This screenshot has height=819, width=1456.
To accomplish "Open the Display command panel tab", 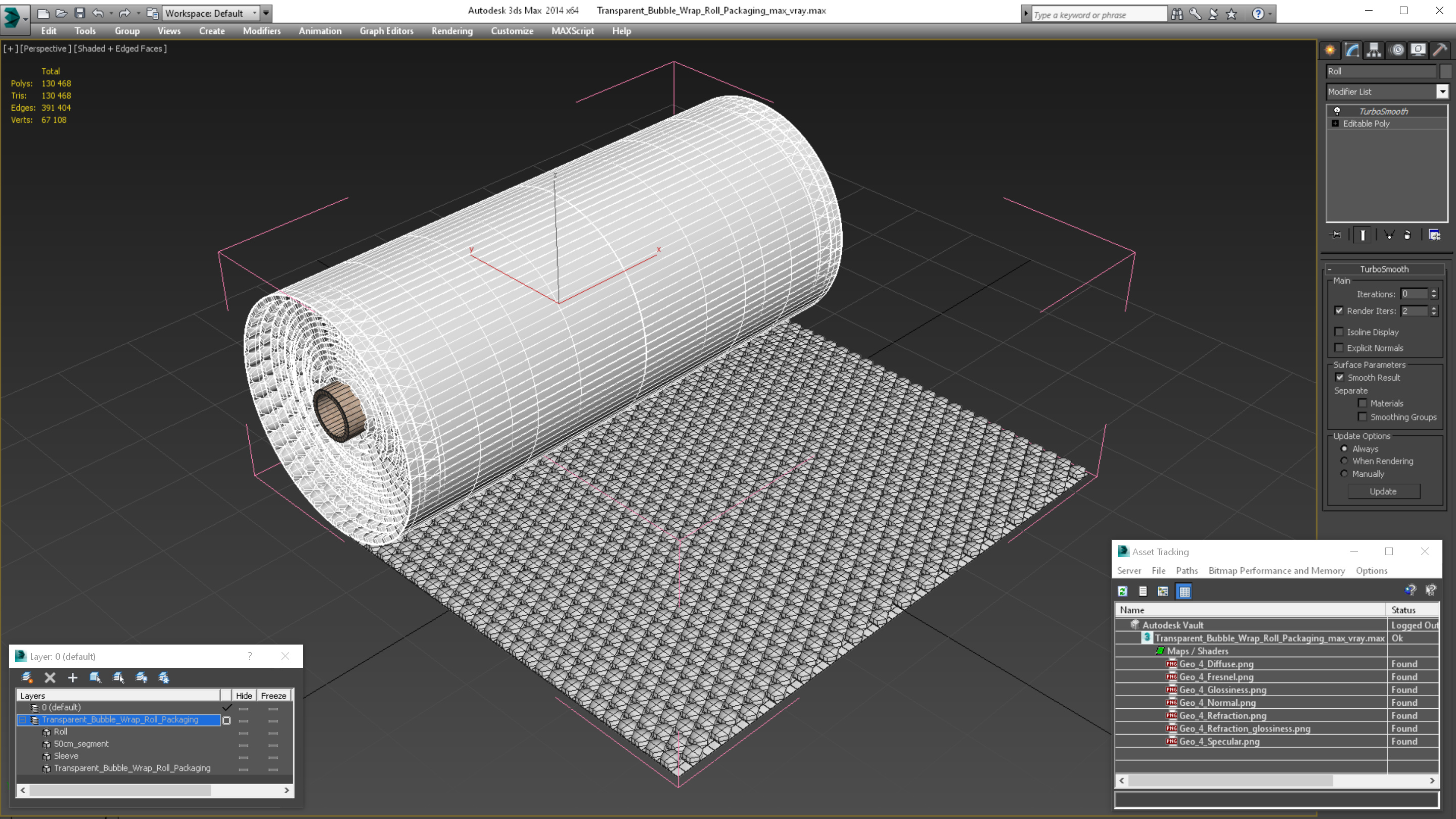I will click(x=1418, y=51).
